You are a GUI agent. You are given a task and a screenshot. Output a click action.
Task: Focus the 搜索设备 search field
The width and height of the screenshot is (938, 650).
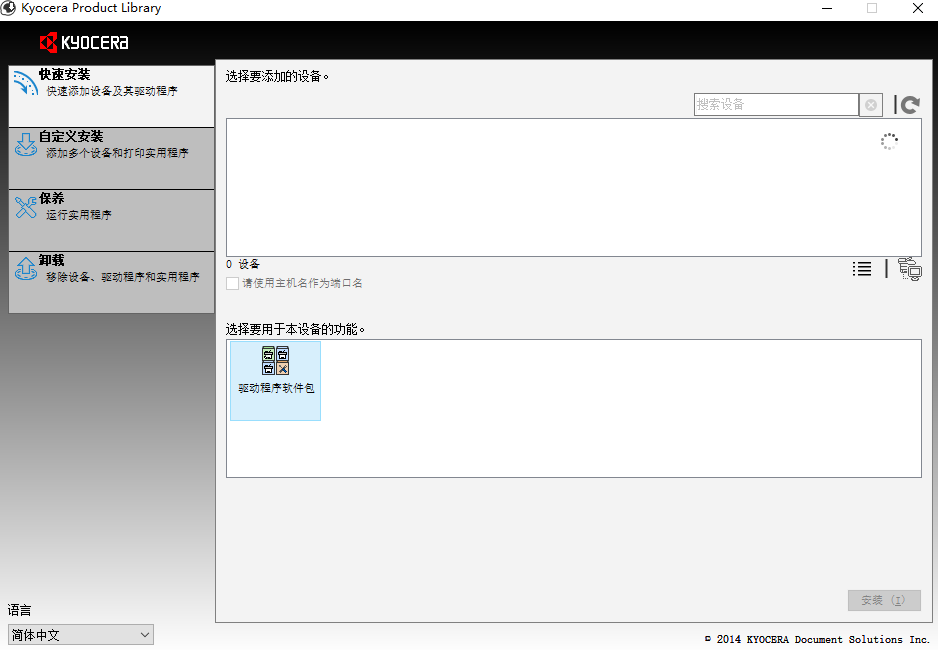[x=776, y=105]
